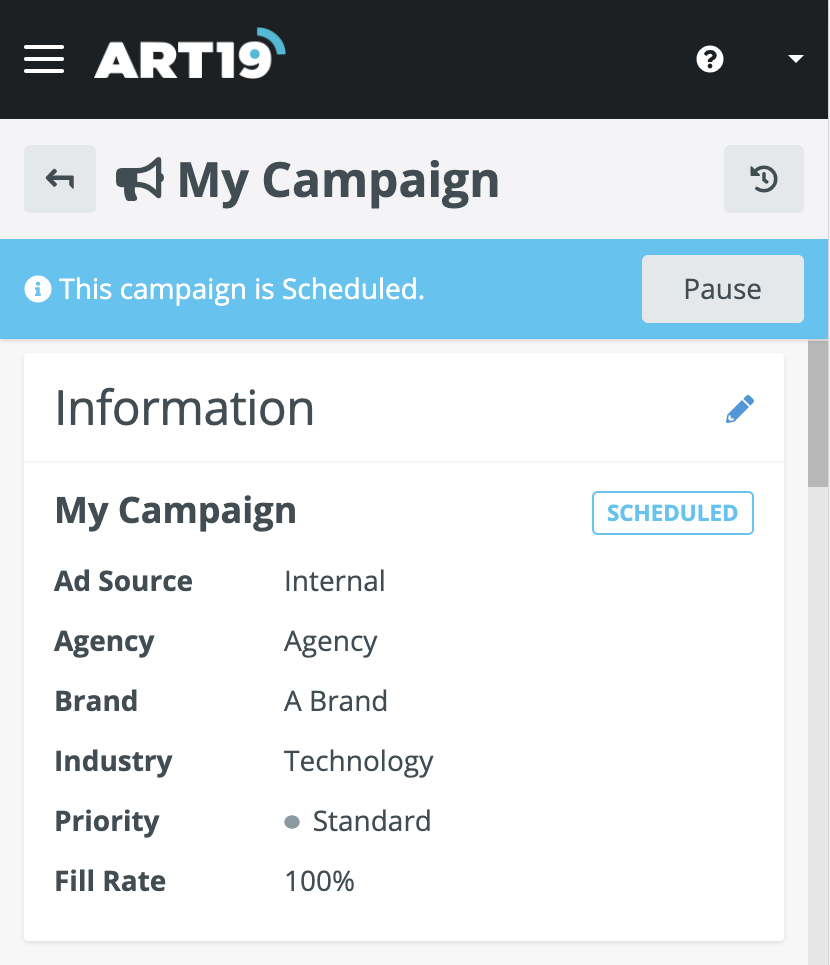Open the campaign history clock button

pos(764,179)
